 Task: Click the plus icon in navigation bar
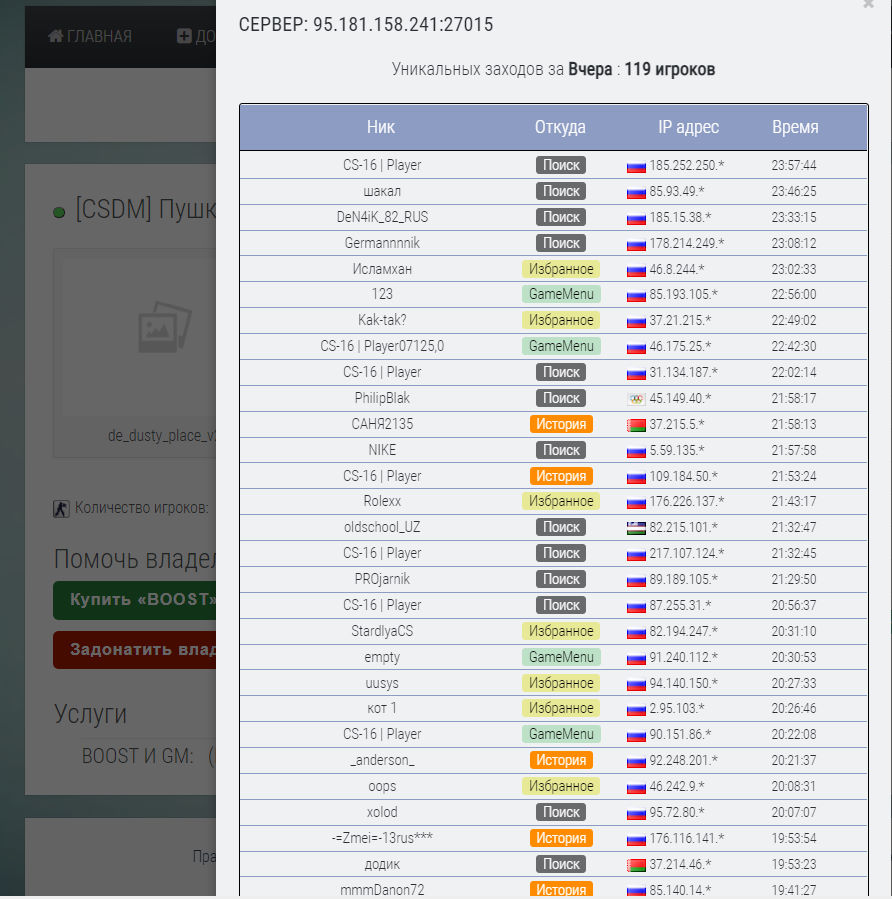point(184,36)
